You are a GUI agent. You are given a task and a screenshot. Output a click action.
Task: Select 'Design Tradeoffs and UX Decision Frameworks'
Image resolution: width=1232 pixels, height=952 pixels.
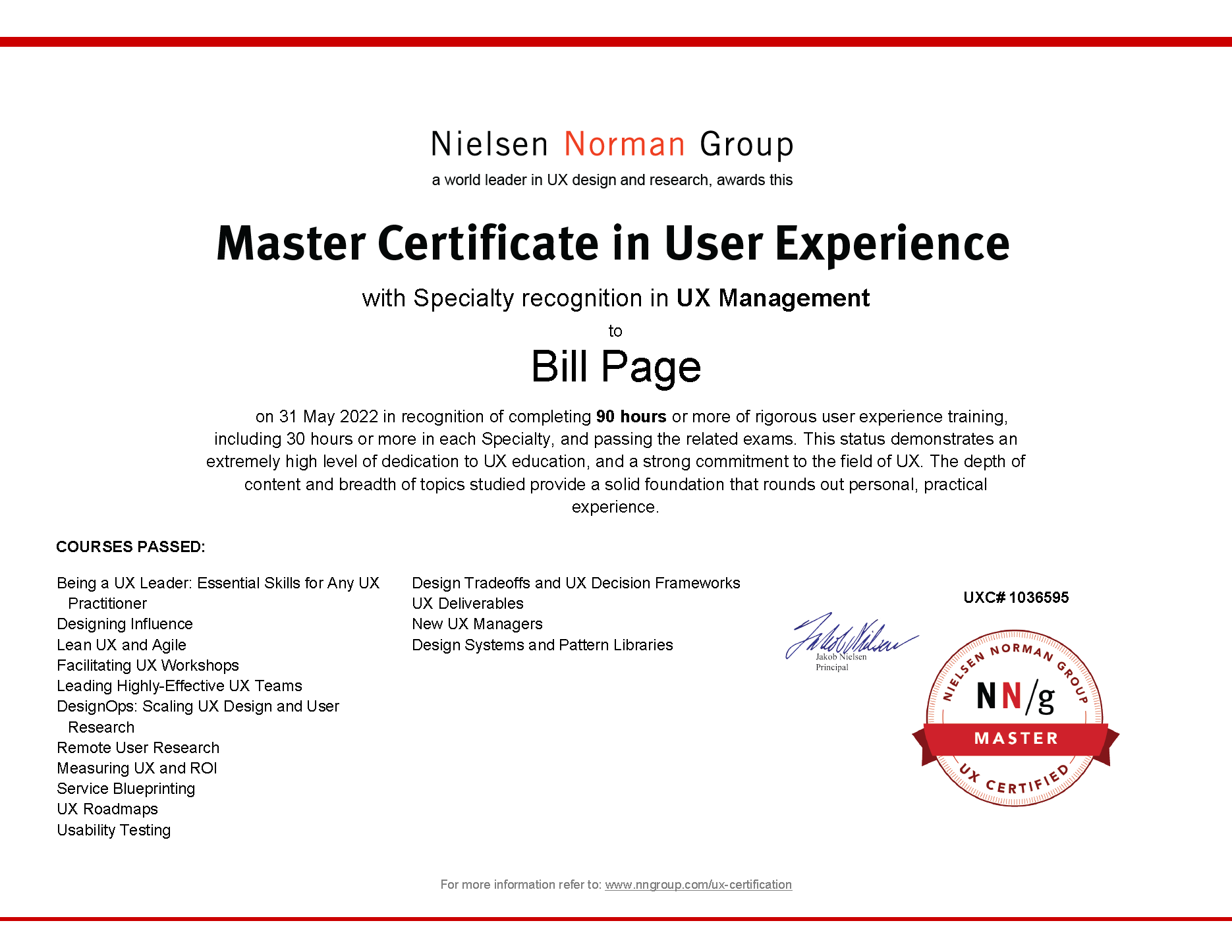[576, 583]
